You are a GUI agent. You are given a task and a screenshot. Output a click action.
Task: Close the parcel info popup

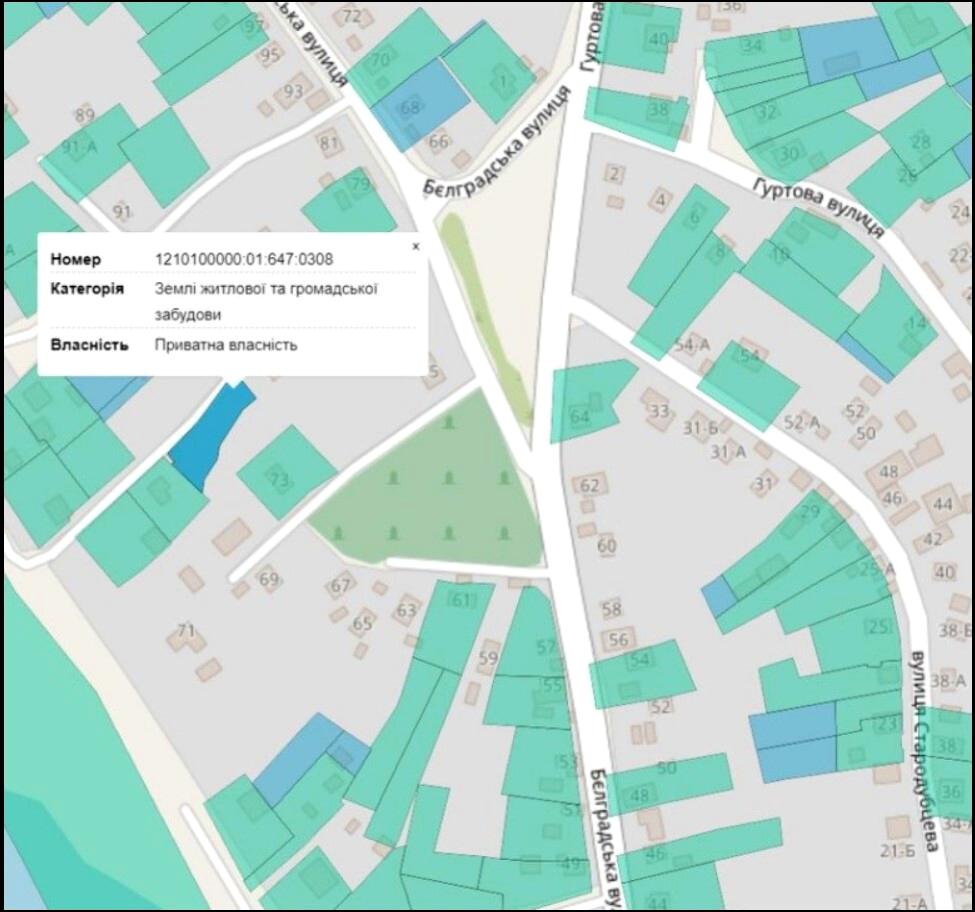click(x=416, y=246)
